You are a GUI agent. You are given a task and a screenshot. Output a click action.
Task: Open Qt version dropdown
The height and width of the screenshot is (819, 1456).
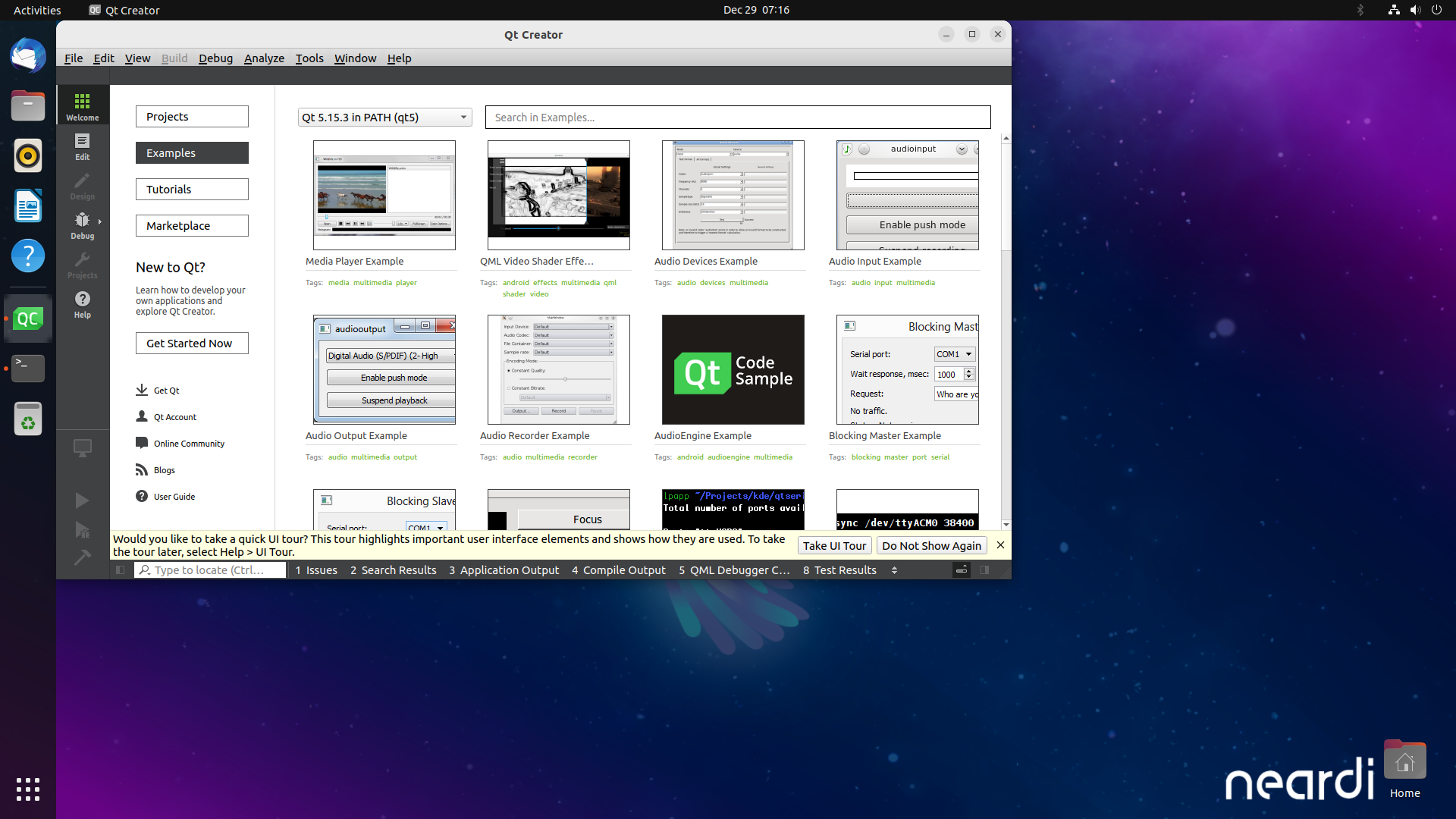point(384,117)
